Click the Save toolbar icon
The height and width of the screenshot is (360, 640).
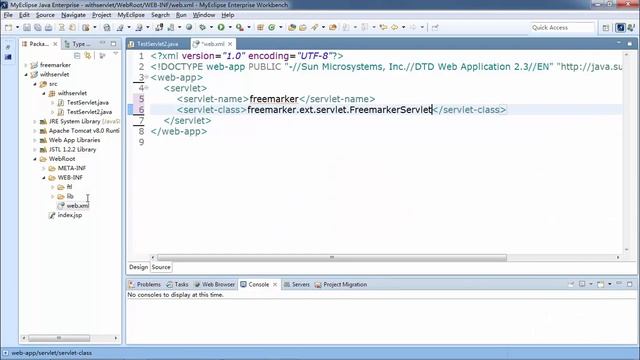tap(27, 27)
